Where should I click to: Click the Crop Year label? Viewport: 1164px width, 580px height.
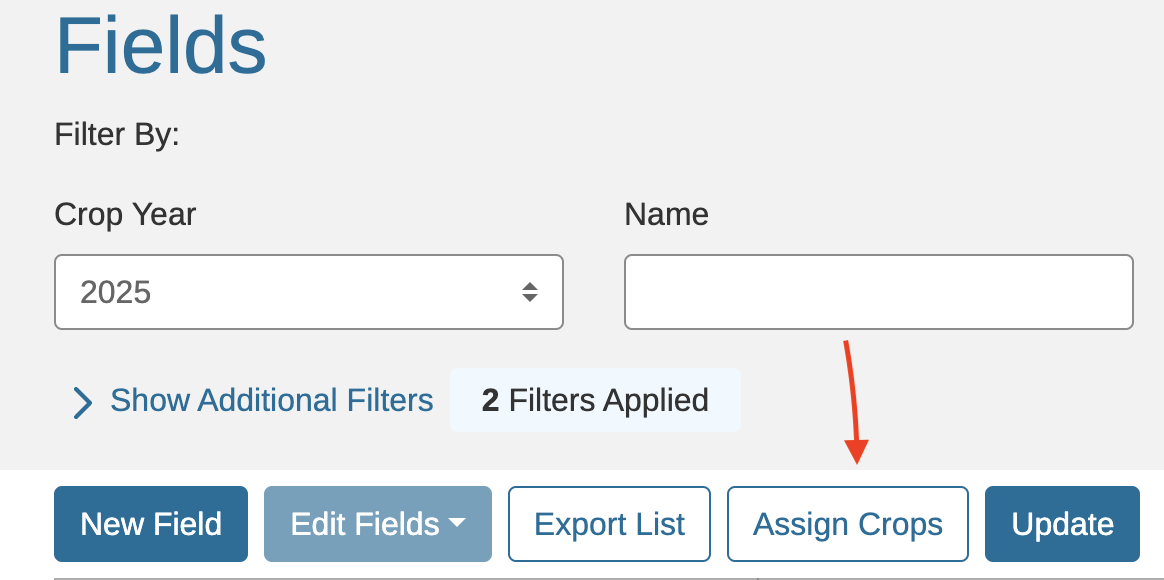point(125,214)
